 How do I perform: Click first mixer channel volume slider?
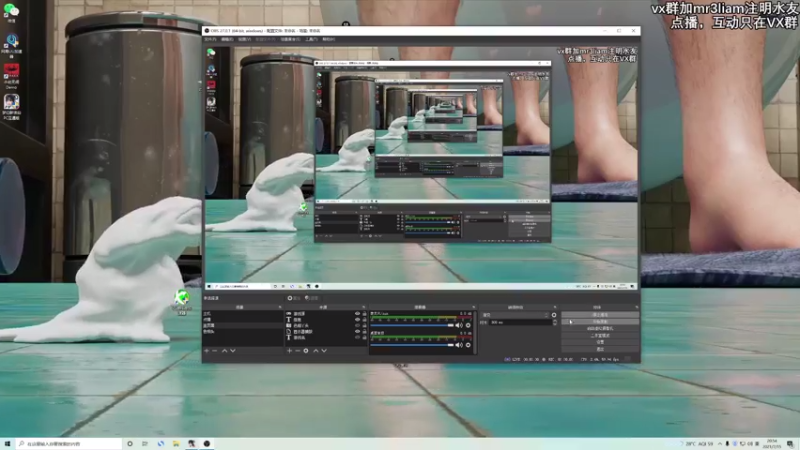pyautogui.click(x=412, y=325)
